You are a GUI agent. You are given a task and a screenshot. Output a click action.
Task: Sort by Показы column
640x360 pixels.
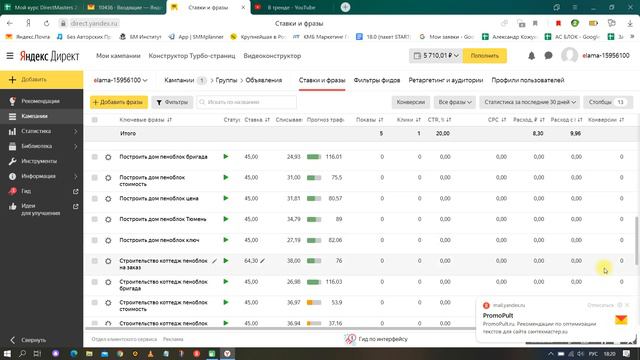[x=369, y=120]
